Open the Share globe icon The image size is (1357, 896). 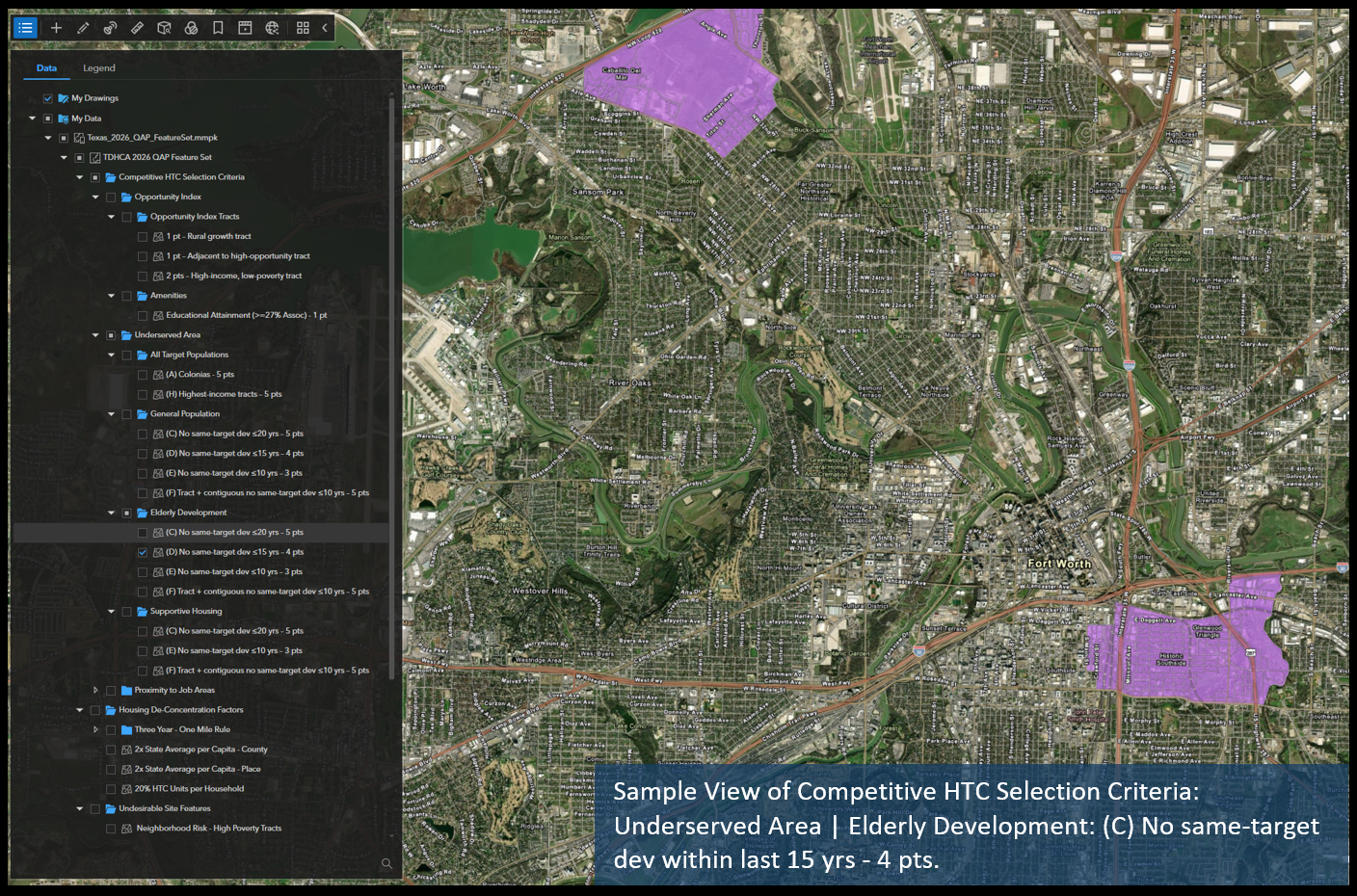click(x=272, y=27)
